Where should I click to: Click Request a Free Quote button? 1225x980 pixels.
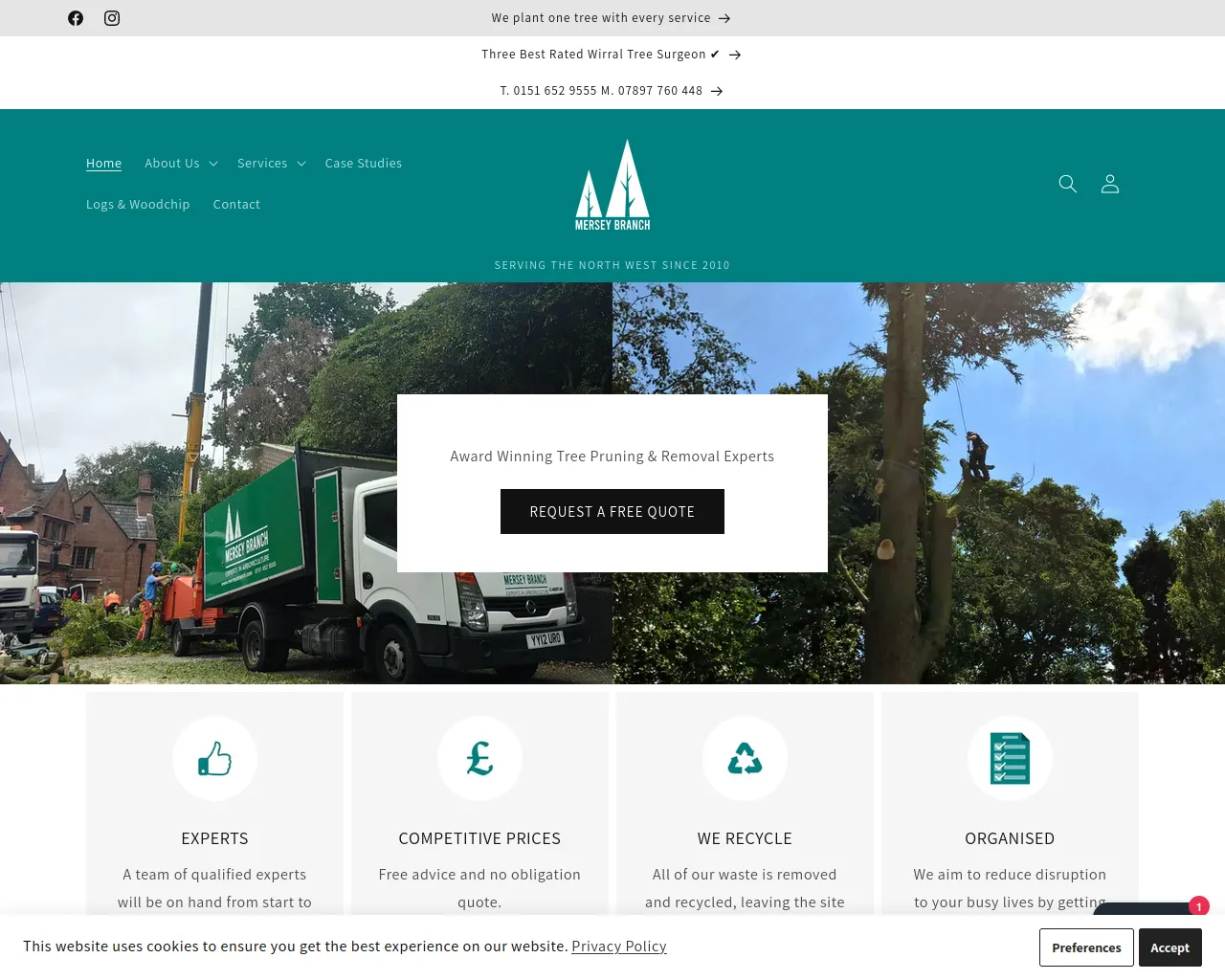612,512
